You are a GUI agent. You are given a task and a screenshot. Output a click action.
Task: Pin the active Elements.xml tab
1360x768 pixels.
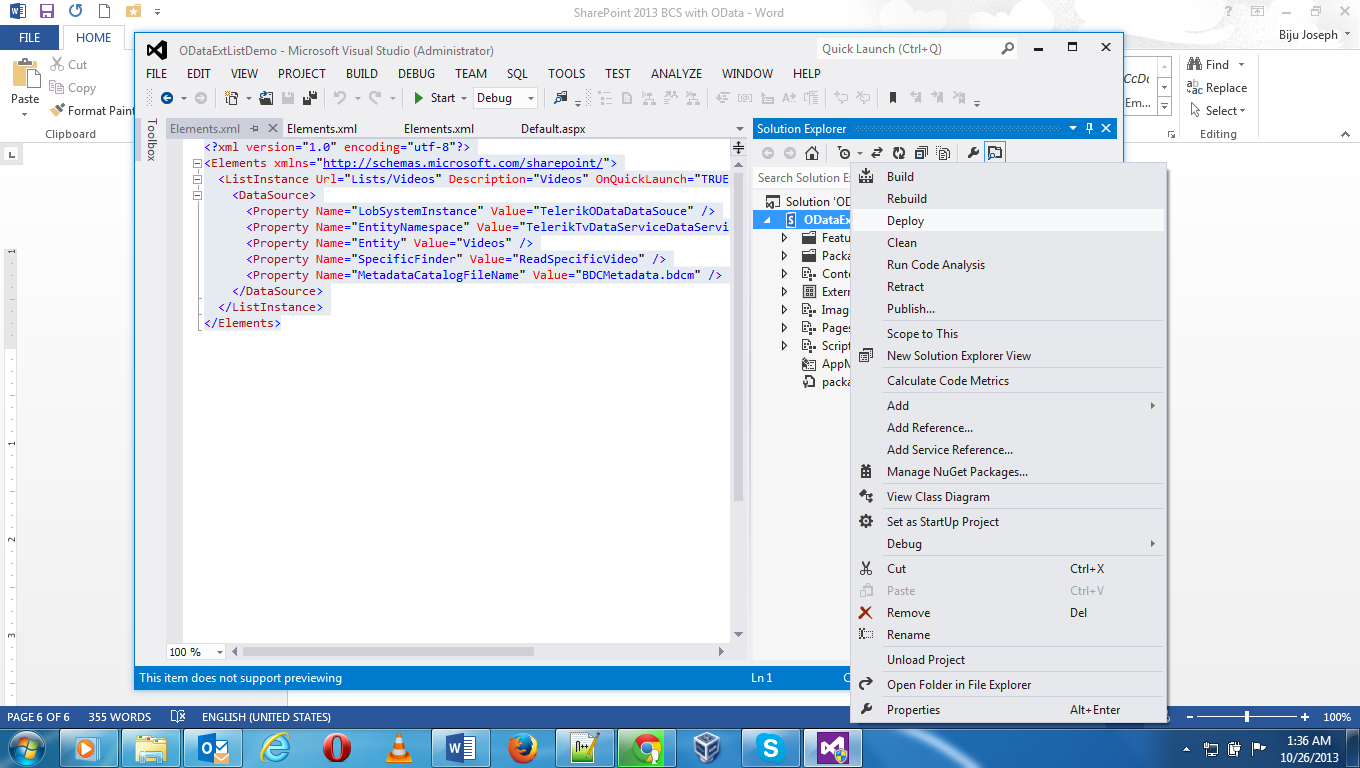tap(255, 129)
